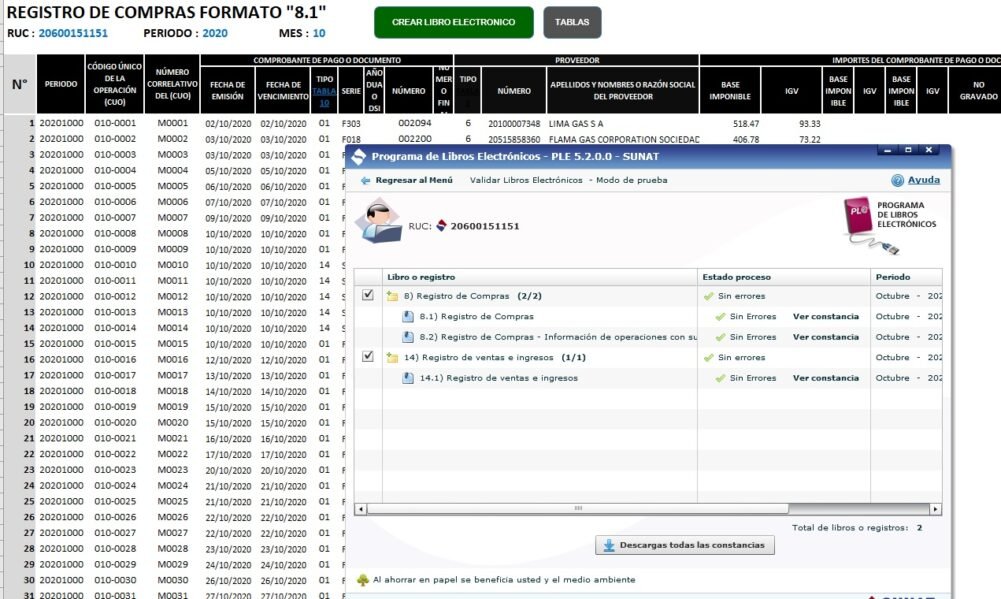Toggle checkbox for 8) Registro de Compras
Image resolution: width=1001 pixels, height=599 pixels.
[368, 295]
